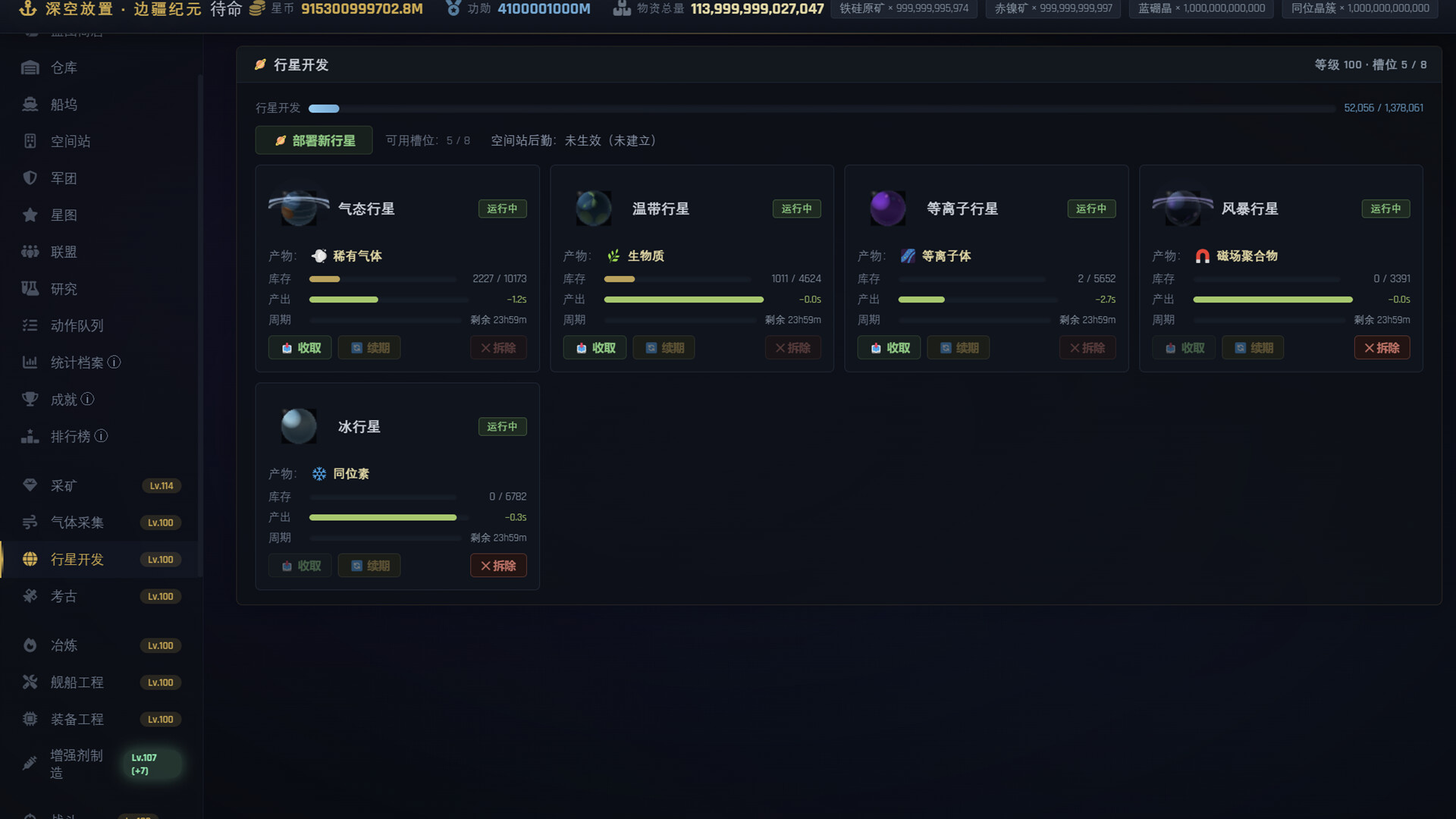Open the 仓库 warehouse icon in sidebar
This screenshot has width=1456, height=819.
[30, 67]
